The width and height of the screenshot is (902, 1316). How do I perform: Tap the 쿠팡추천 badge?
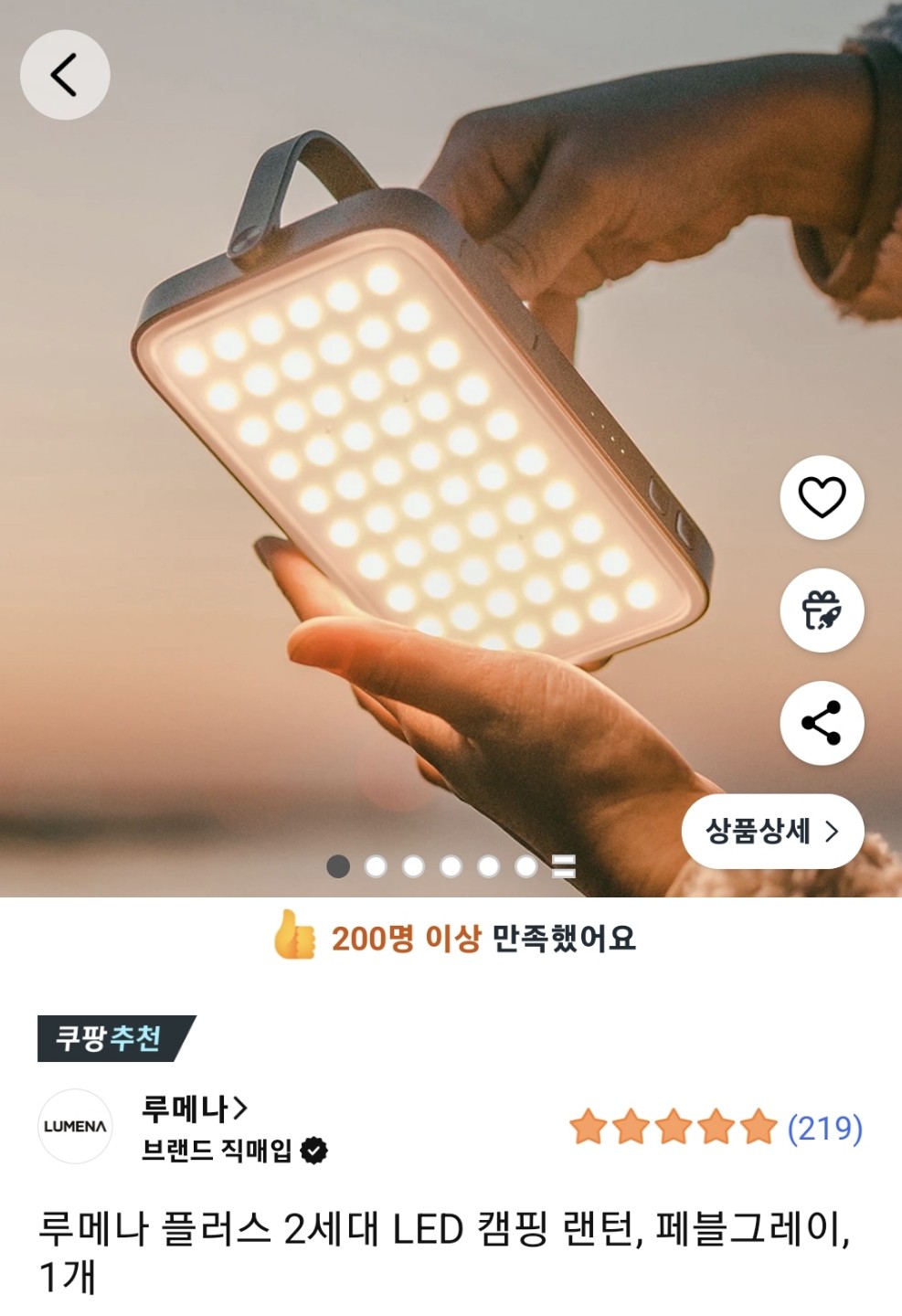point(115,1038)
